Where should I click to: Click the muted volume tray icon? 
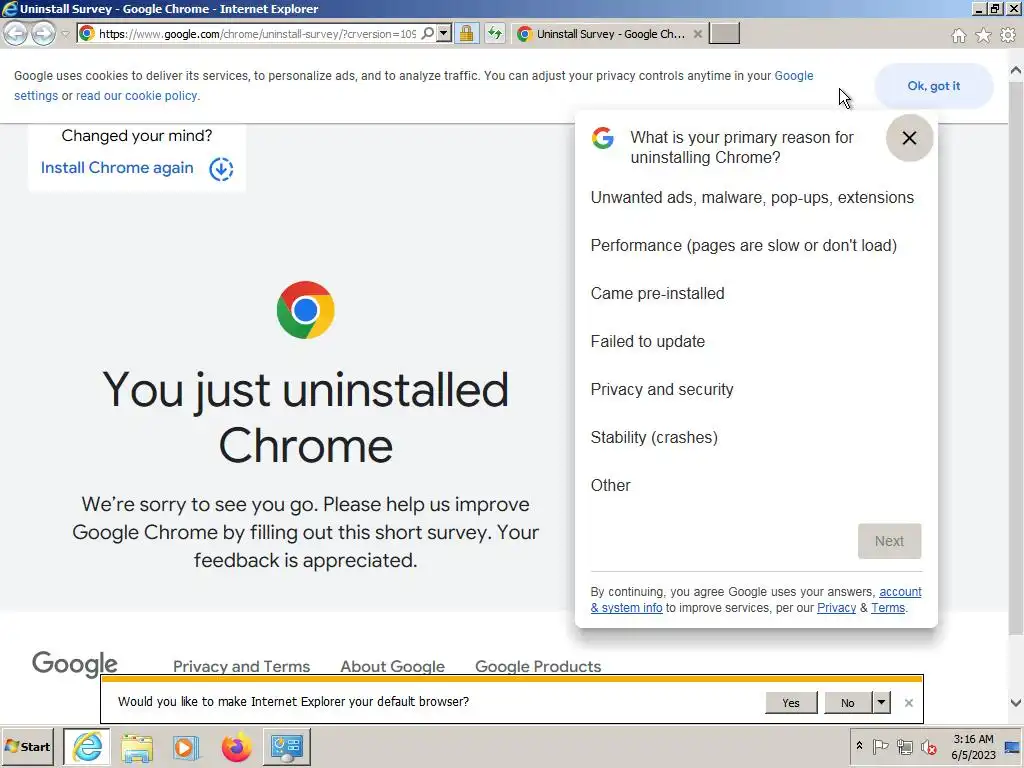point(928,746)
